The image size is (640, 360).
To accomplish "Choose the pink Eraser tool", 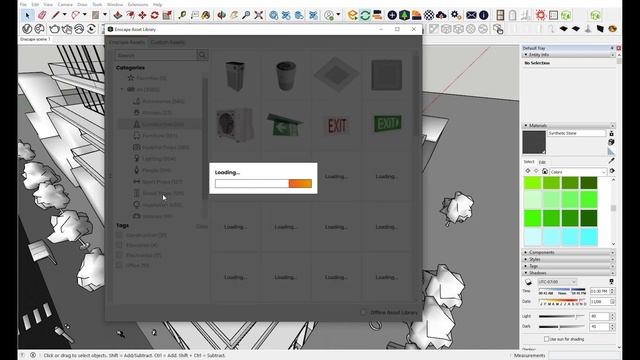I will click(x=41, y=16).
